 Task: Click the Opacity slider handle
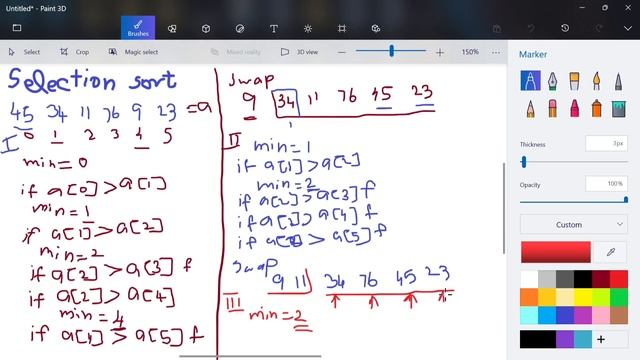click(x=625, y=200)
